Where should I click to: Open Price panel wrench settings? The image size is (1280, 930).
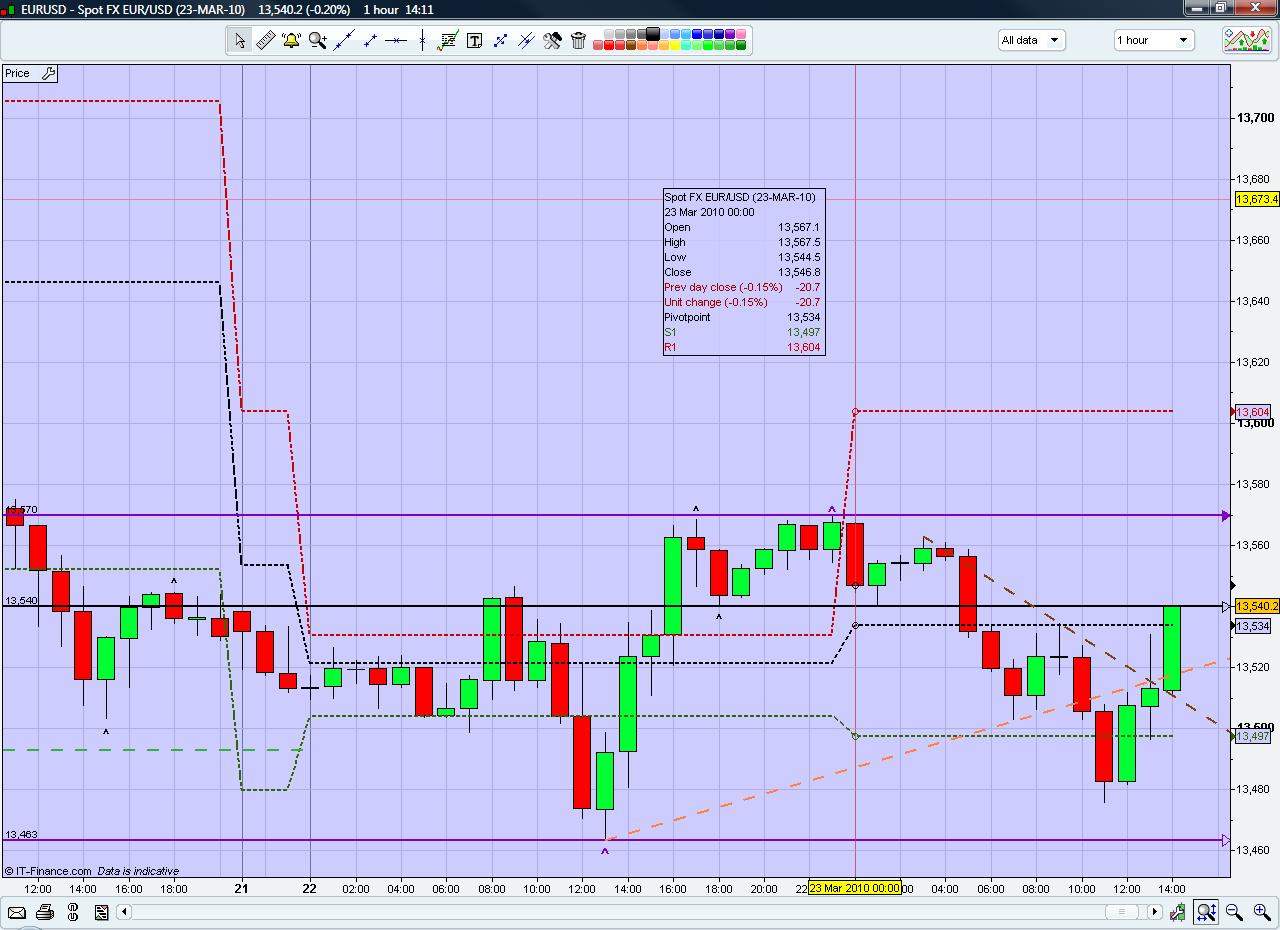pos(47,73)
